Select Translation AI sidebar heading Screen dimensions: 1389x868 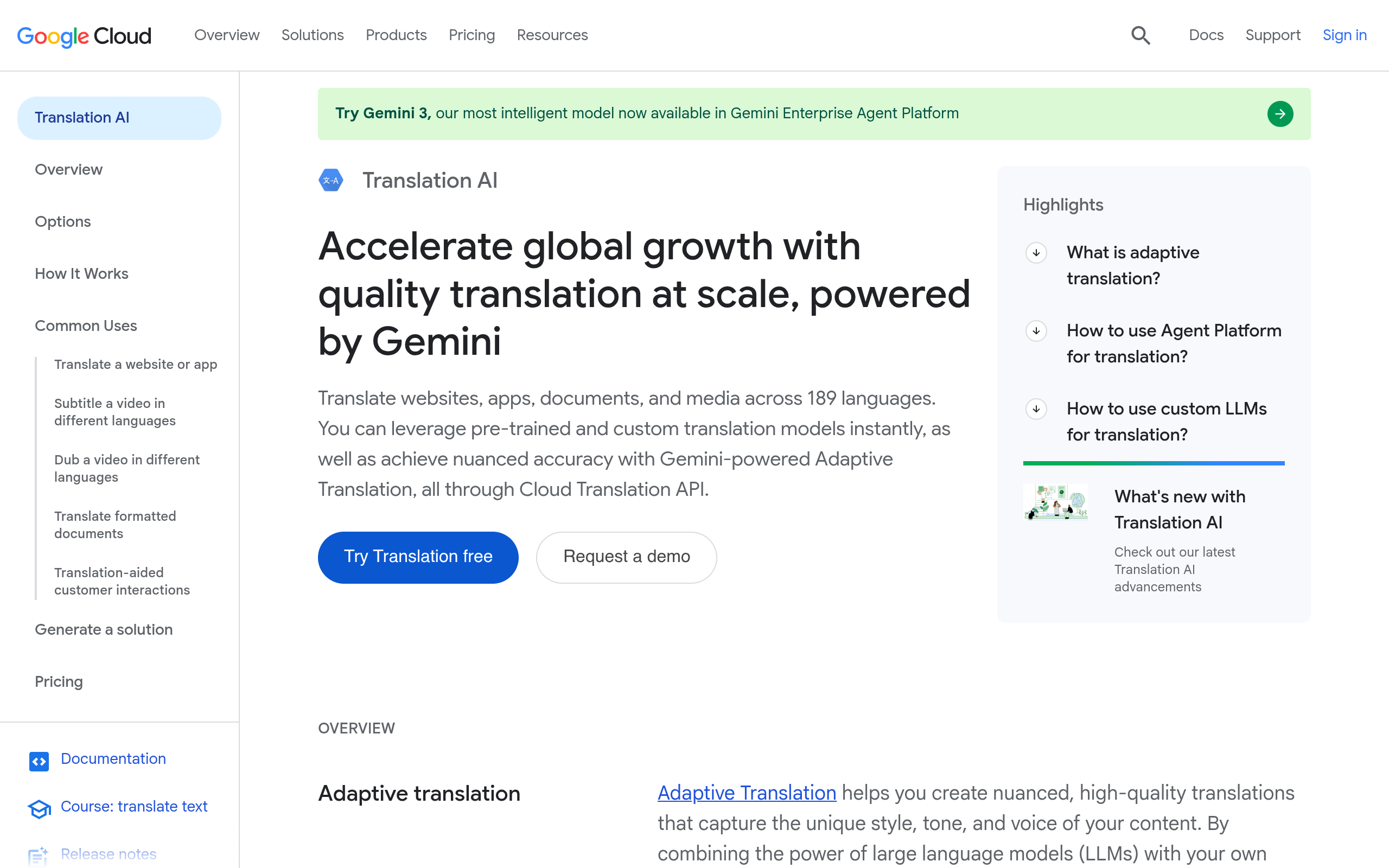point(119,118)
